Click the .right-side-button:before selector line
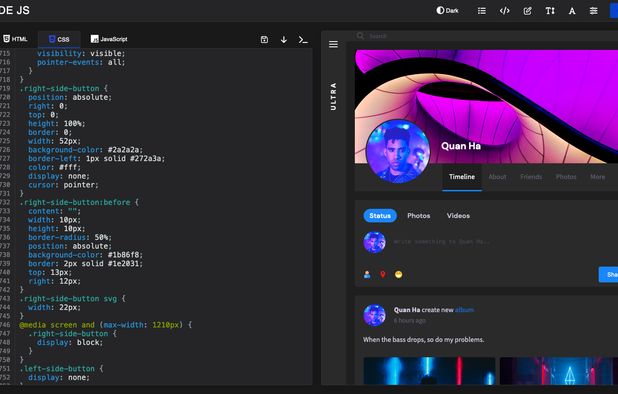This screenshot has width=618, height=394. 79,202
